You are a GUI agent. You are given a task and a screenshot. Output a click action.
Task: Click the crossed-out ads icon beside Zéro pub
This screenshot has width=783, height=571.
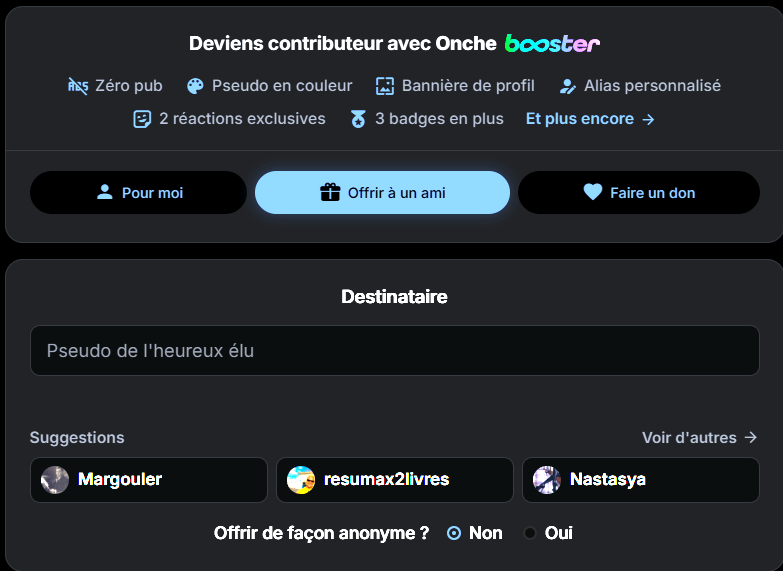pos(78,86)
